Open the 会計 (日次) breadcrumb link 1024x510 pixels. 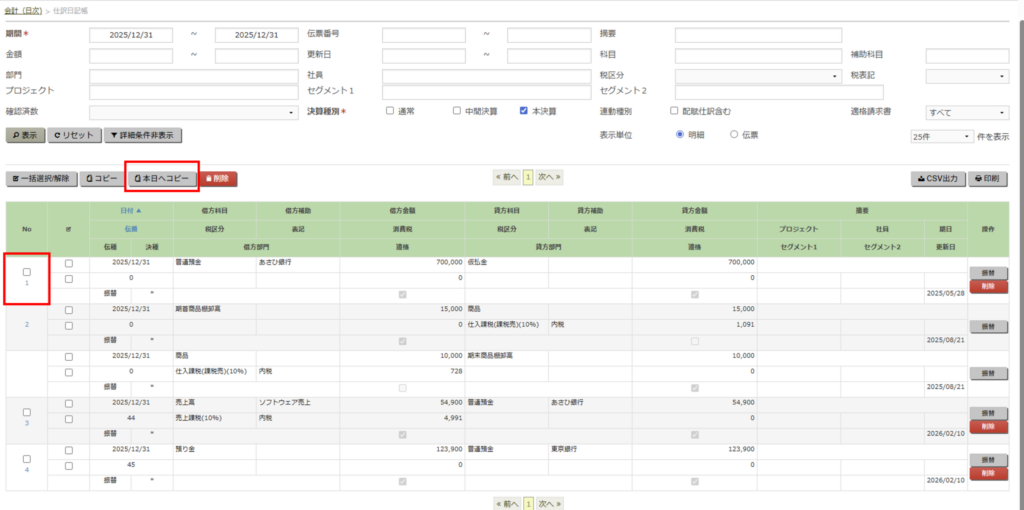click(x=23, y=9)
